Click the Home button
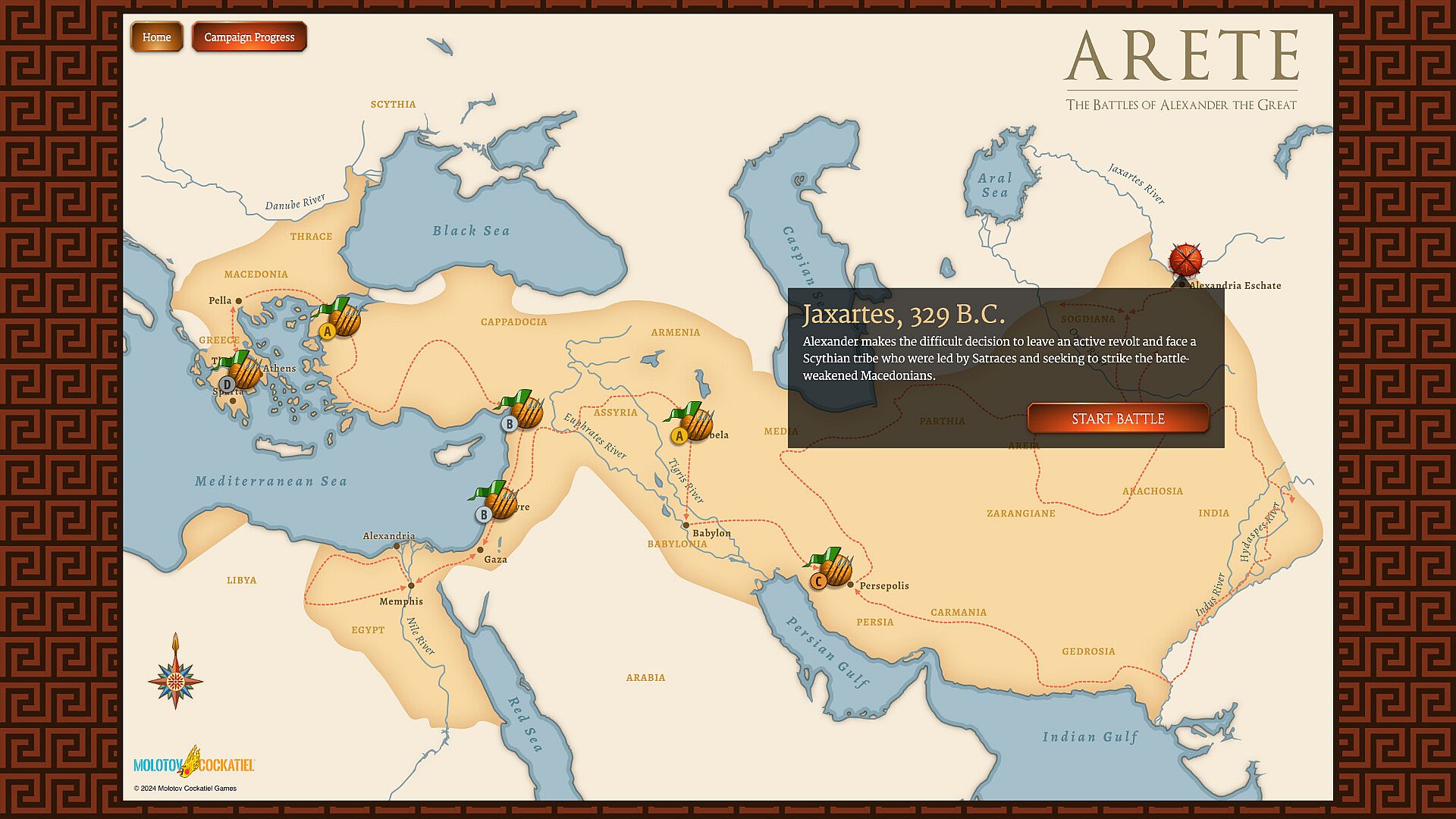1456x819 pixels. [x=156, y=37]
